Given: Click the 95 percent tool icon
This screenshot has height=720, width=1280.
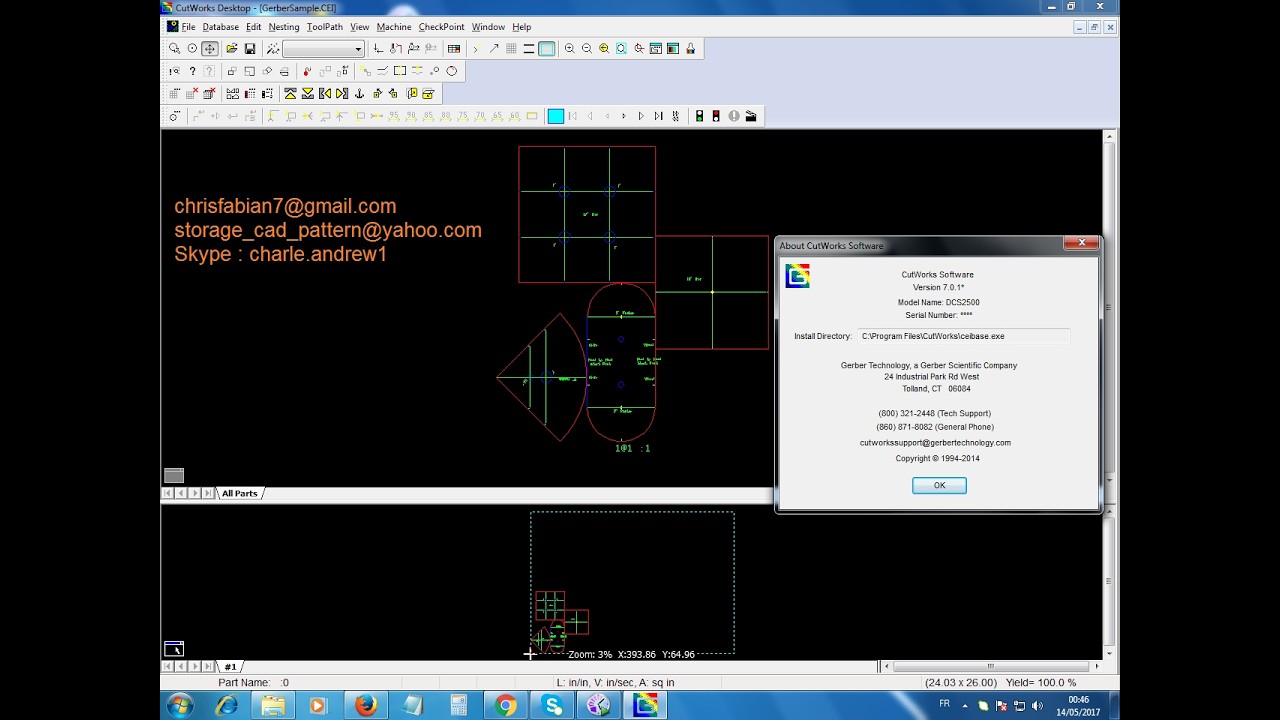Looking at the screenshot, I should pos(394,116).
